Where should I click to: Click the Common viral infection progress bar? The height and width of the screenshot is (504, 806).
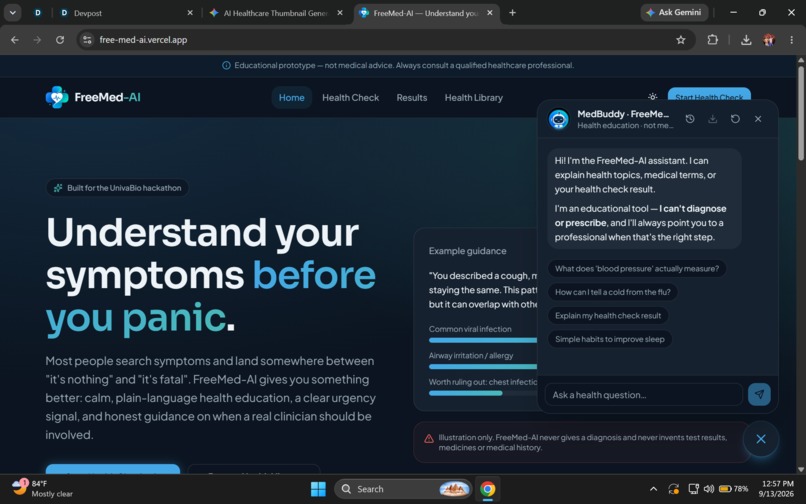pyautogui.click(x=483, y=340)
